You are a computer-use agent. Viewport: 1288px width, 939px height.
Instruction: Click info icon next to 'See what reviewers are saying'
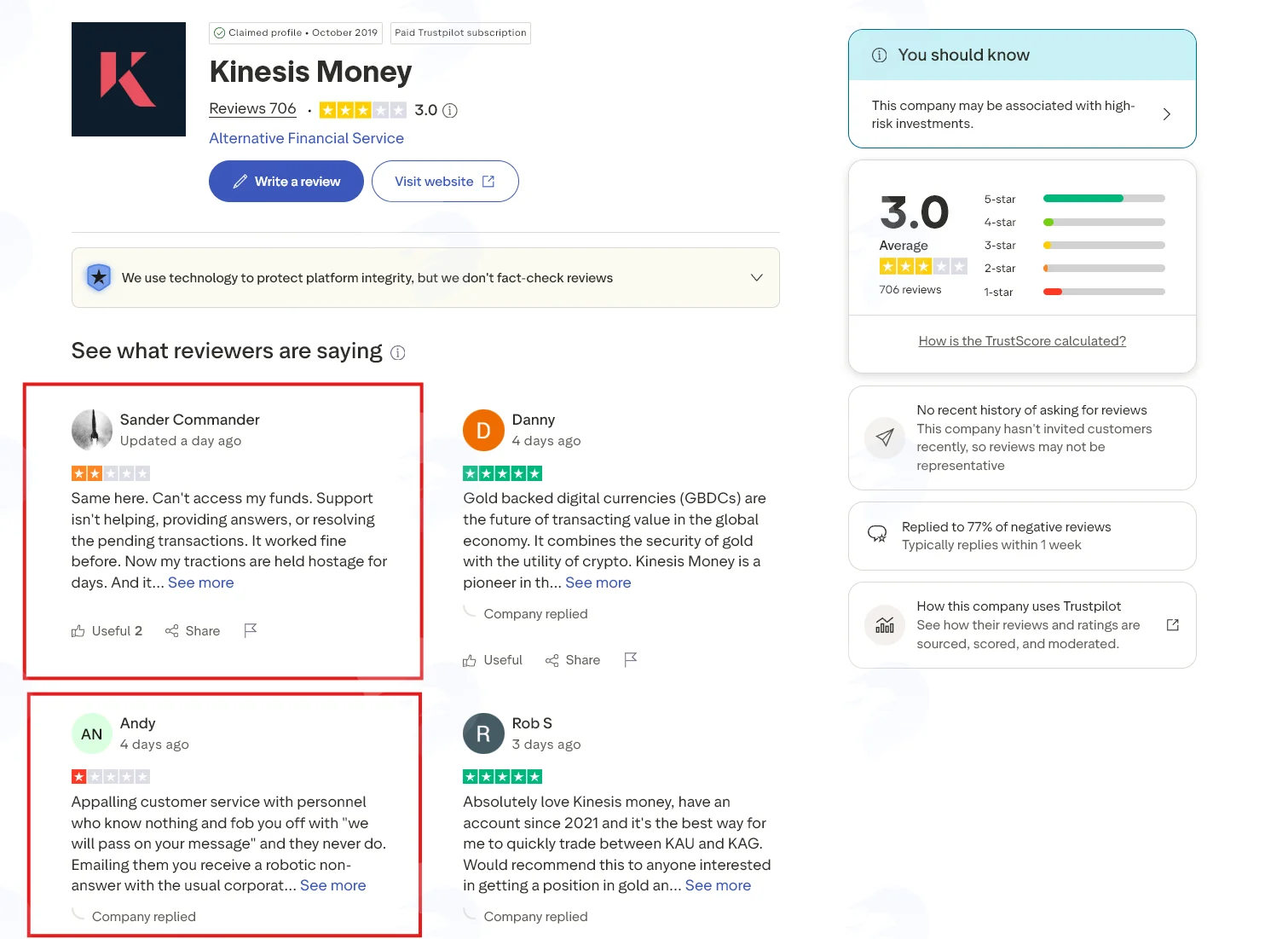398,352
